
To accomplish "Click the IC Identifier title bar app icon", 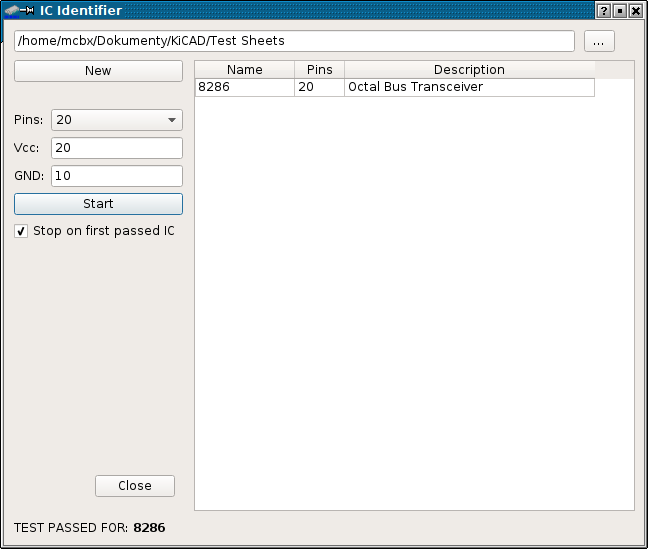I will pos(19,11).
